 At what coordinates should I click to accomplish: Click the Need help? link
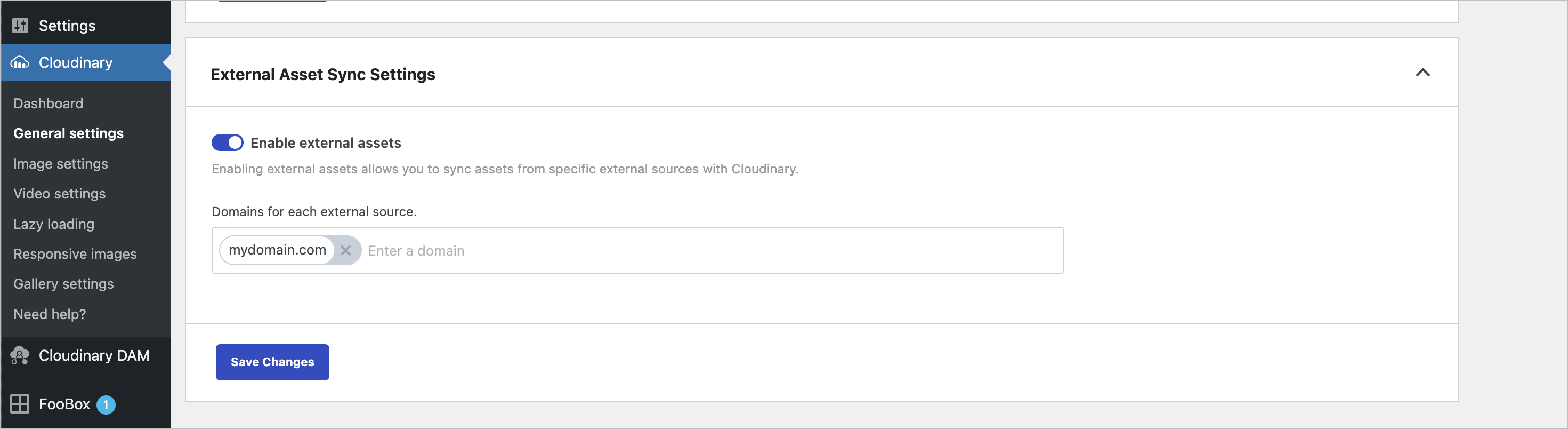[50, 314]
